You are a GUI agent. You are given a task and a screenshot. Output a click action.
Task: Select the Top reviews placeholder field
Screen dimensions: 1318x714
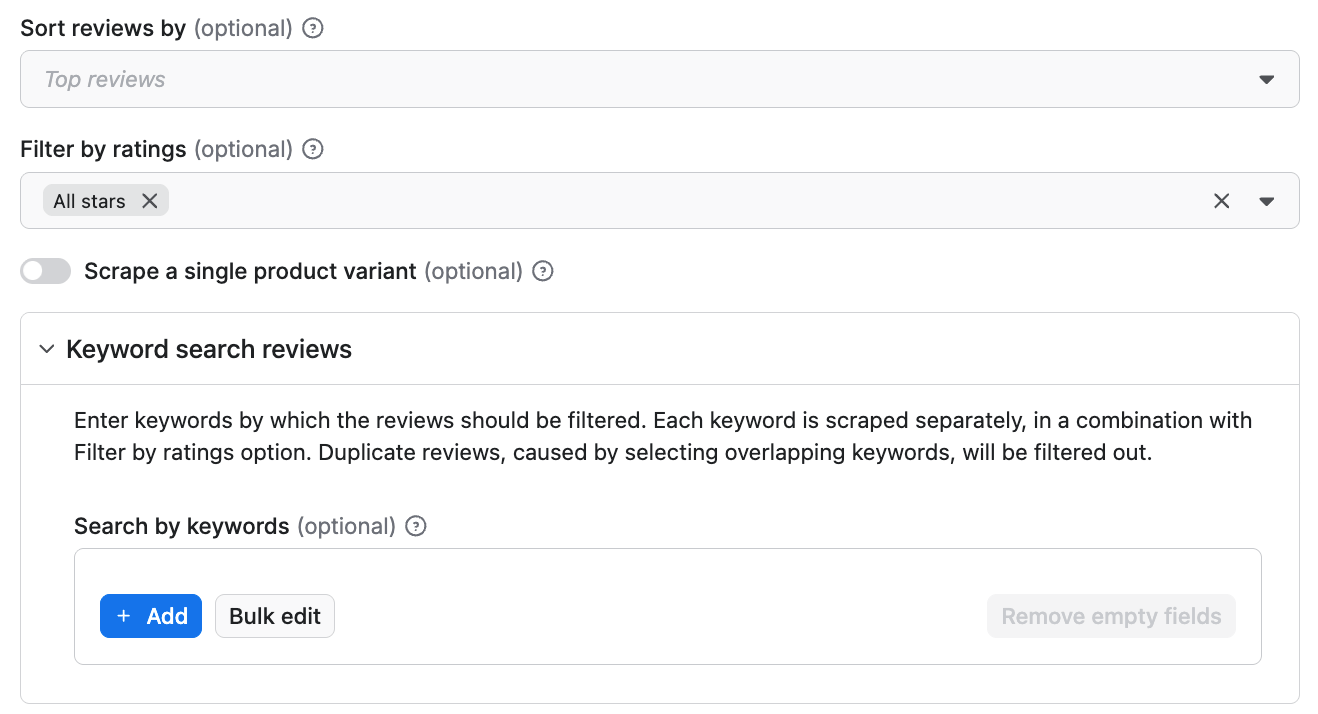[x=660, y=79]
